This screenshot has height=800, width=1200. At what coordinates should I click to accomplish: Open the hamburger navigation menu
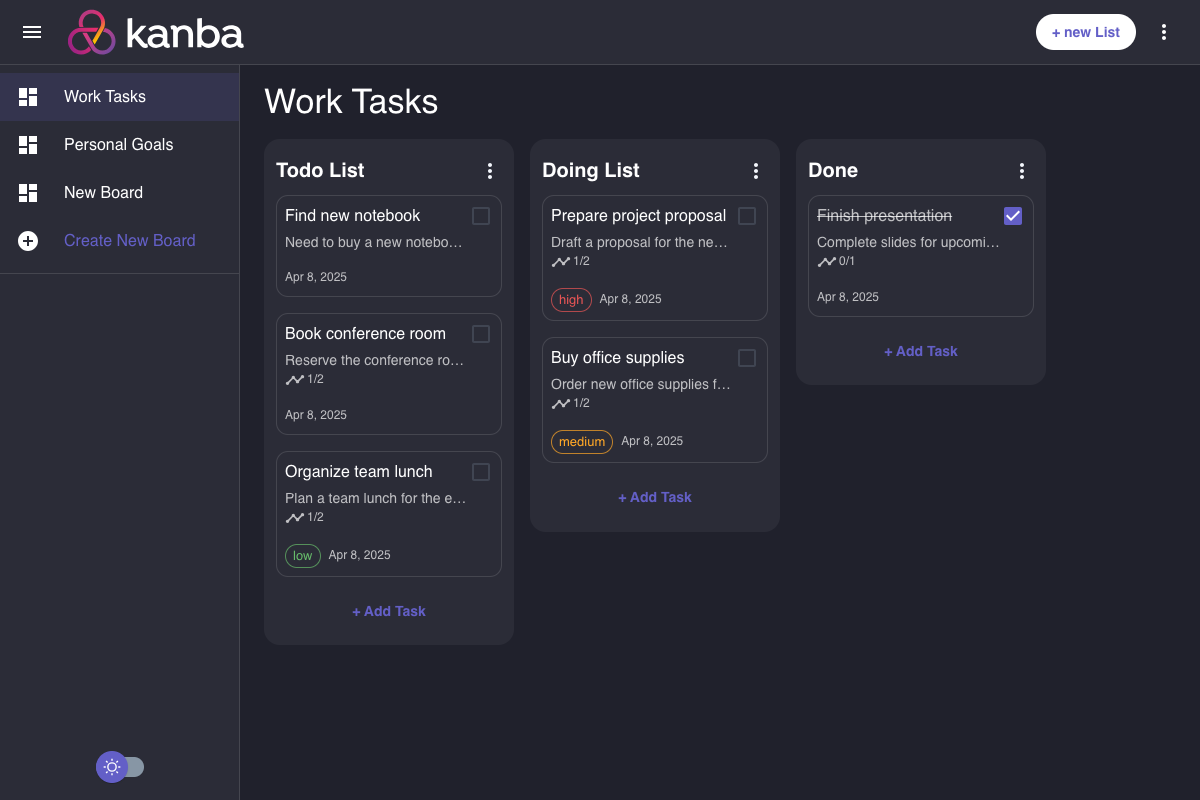click(32, 32)
